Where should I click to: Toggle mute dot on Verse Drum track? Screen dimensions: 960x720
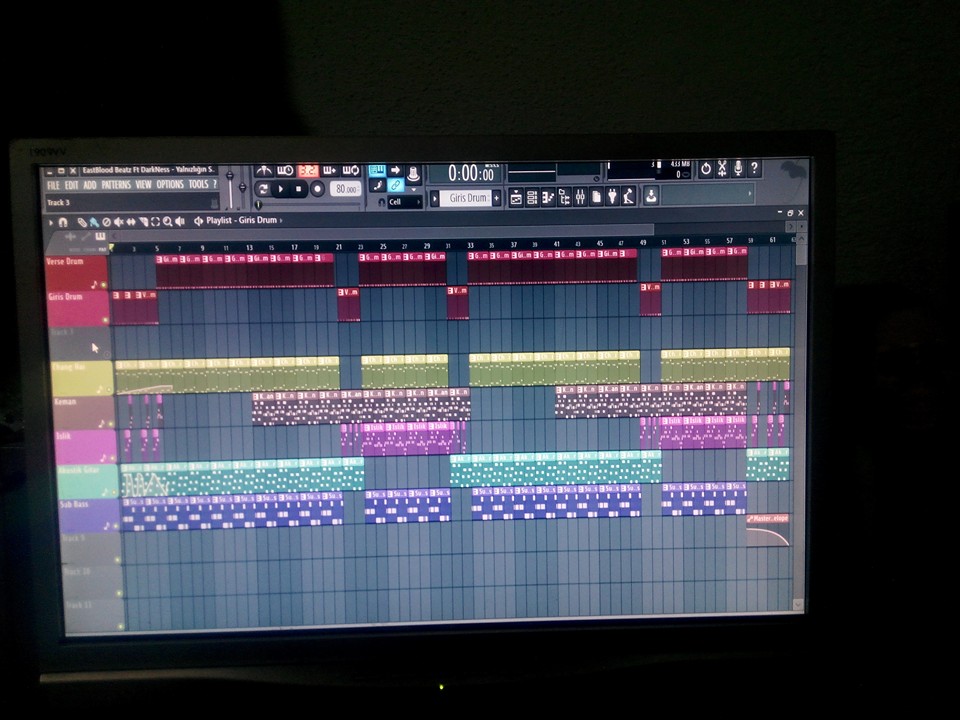(103, 285)
